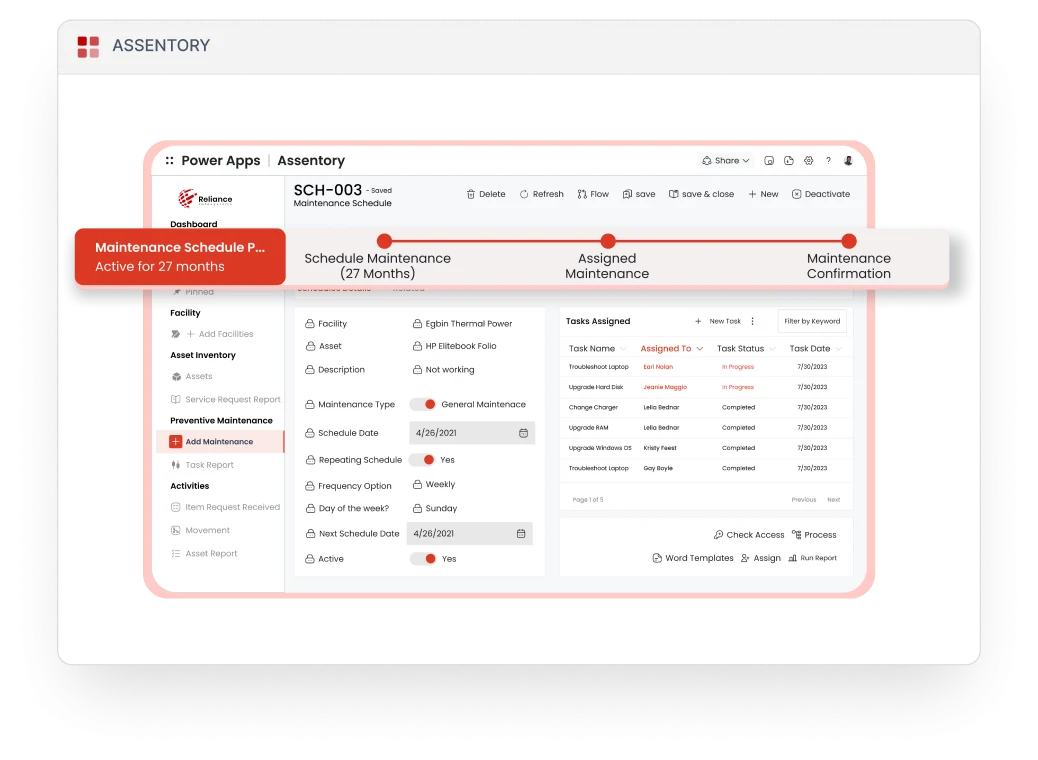
Task: Open the question mark help icon
Action: (x=828, y=160)
